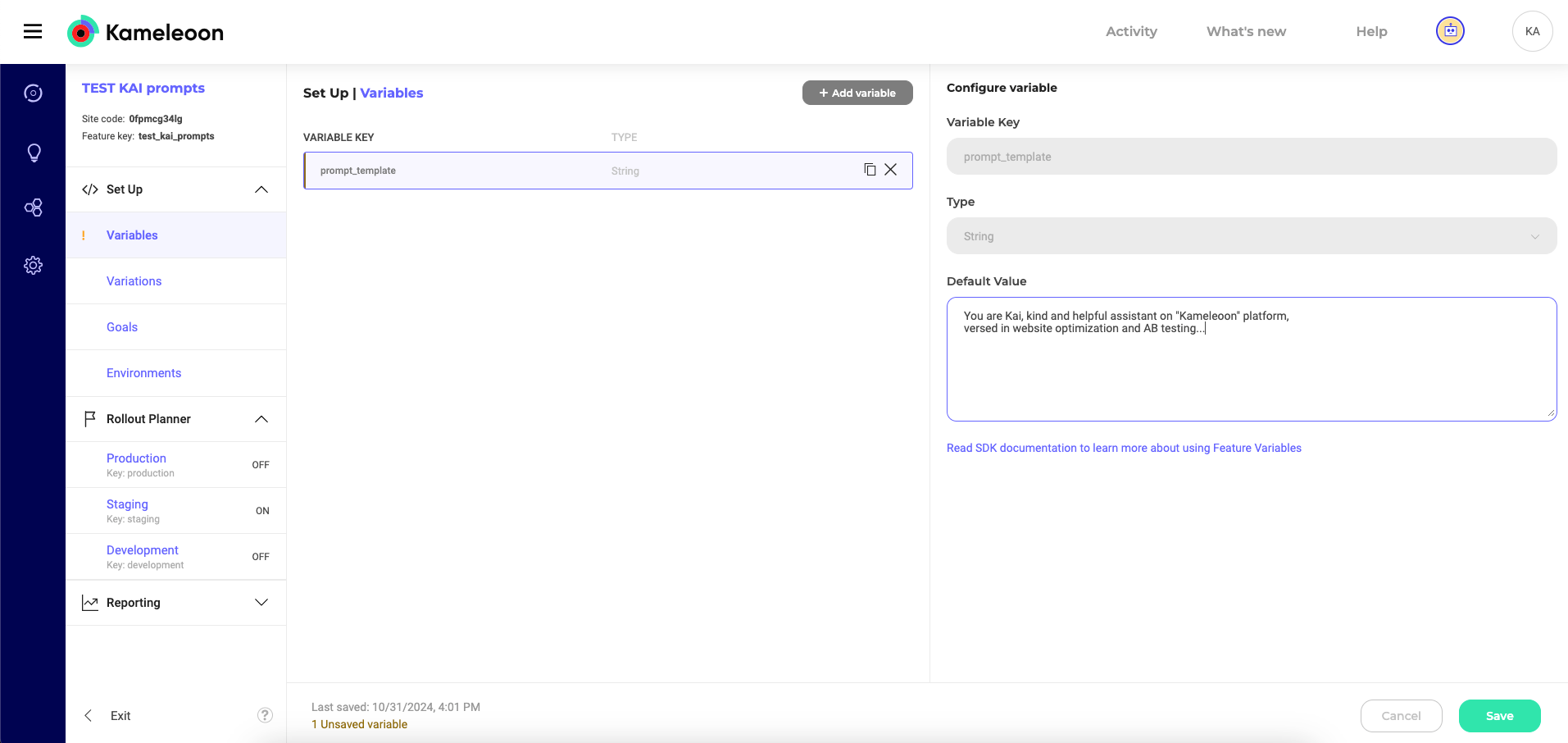
Task: Click the VARIABLE KEY column header
Action: coord(339,137)
